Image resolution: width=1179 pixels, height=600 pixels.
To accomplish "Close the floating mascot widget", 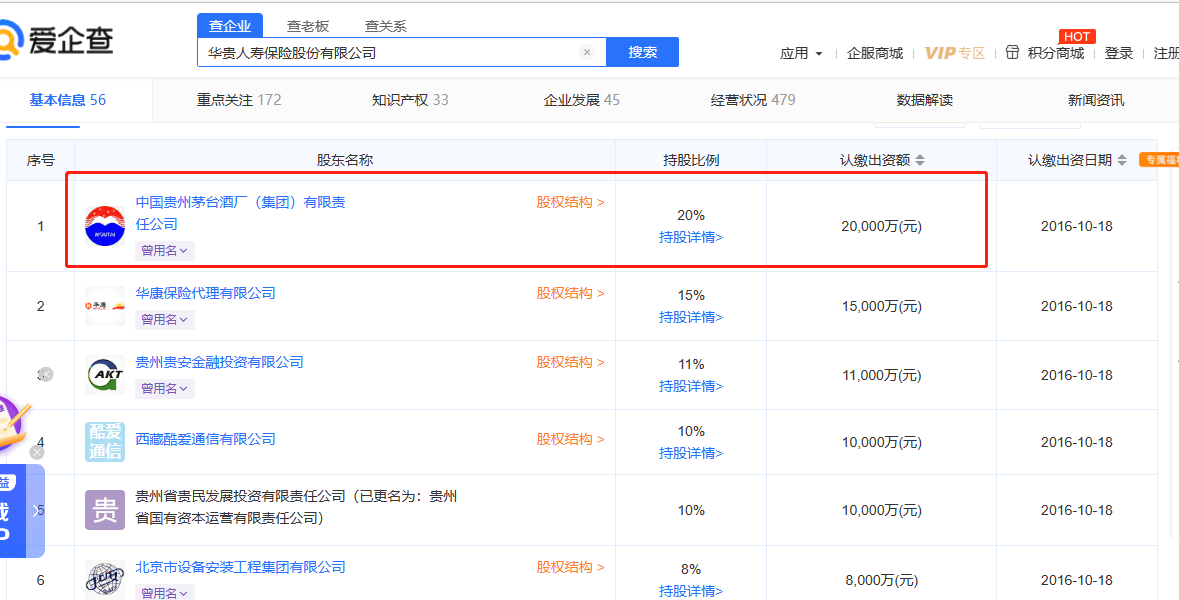I will point(46,374).
